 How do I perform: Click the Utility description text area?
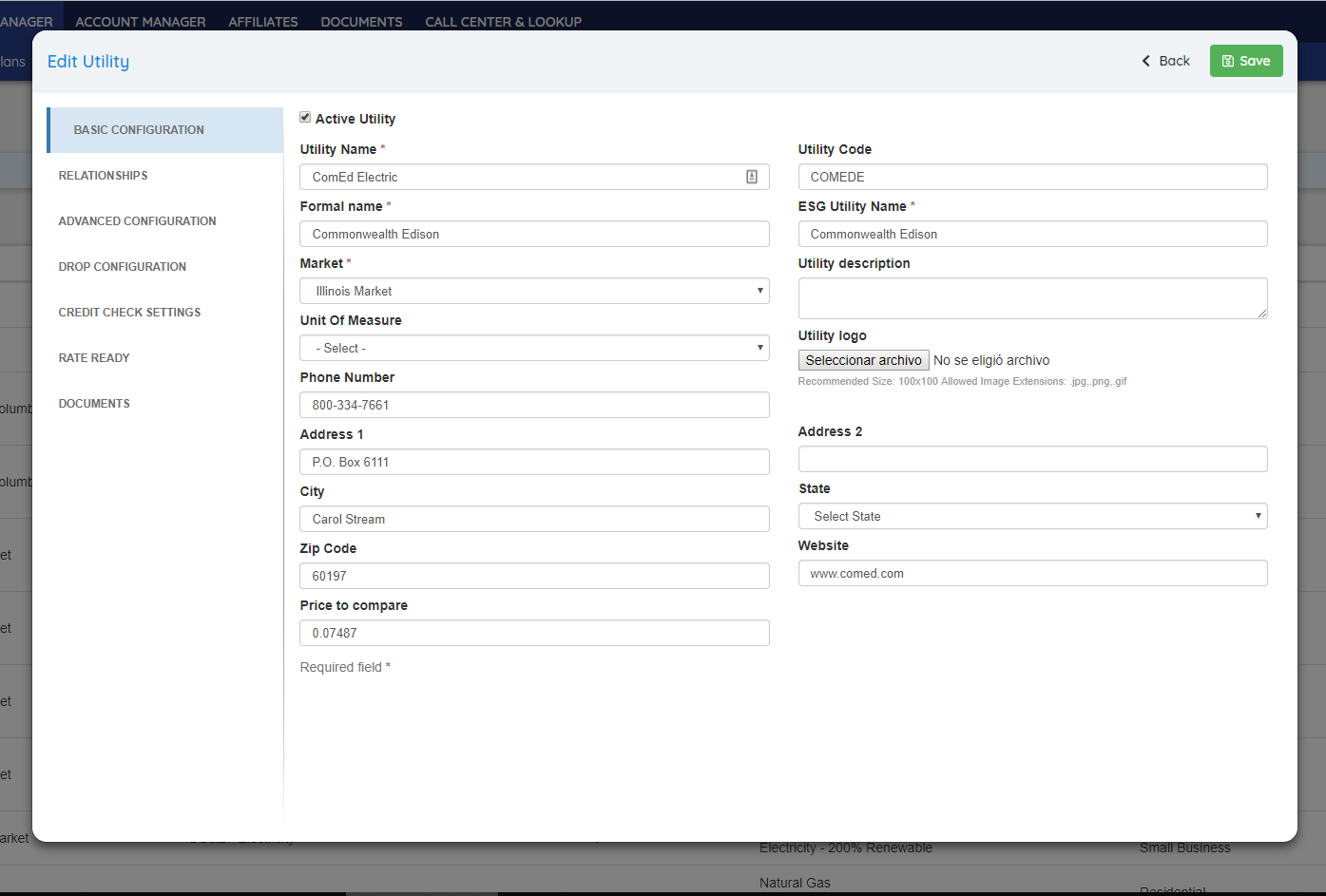coord(1032,298)
